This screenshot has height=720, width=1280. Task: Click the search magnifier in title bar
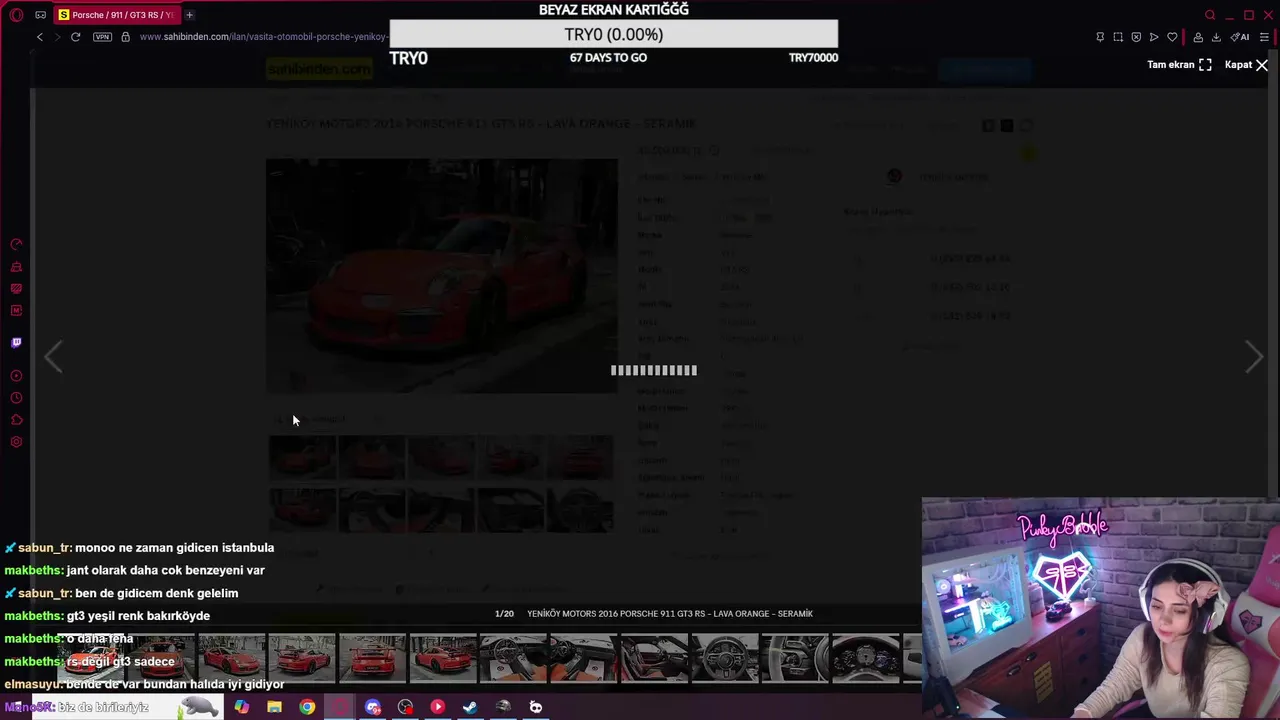[1210, 15]
